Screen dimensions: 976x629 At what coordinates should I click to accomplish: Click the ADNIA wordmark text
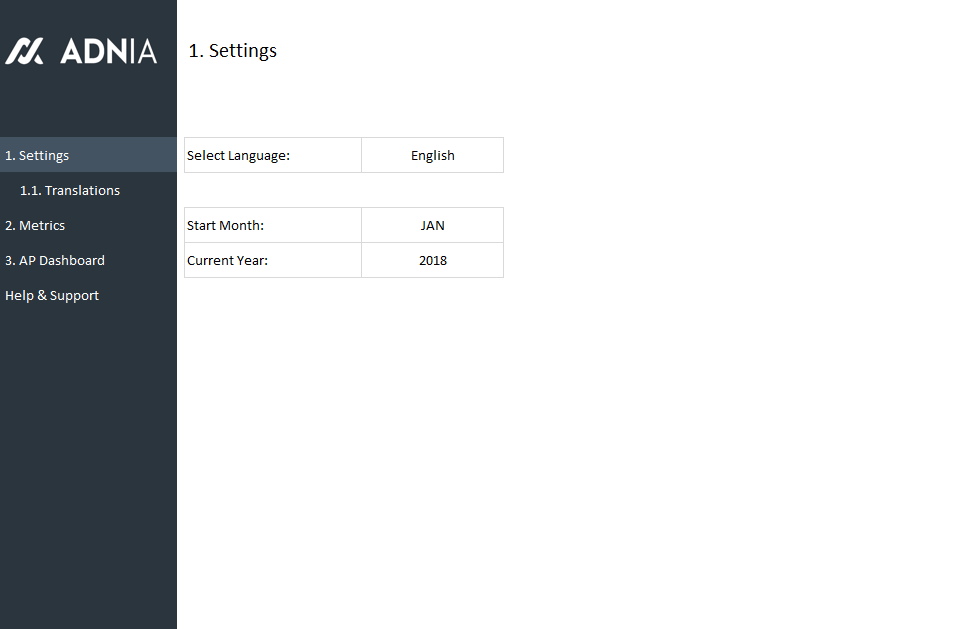108,51
